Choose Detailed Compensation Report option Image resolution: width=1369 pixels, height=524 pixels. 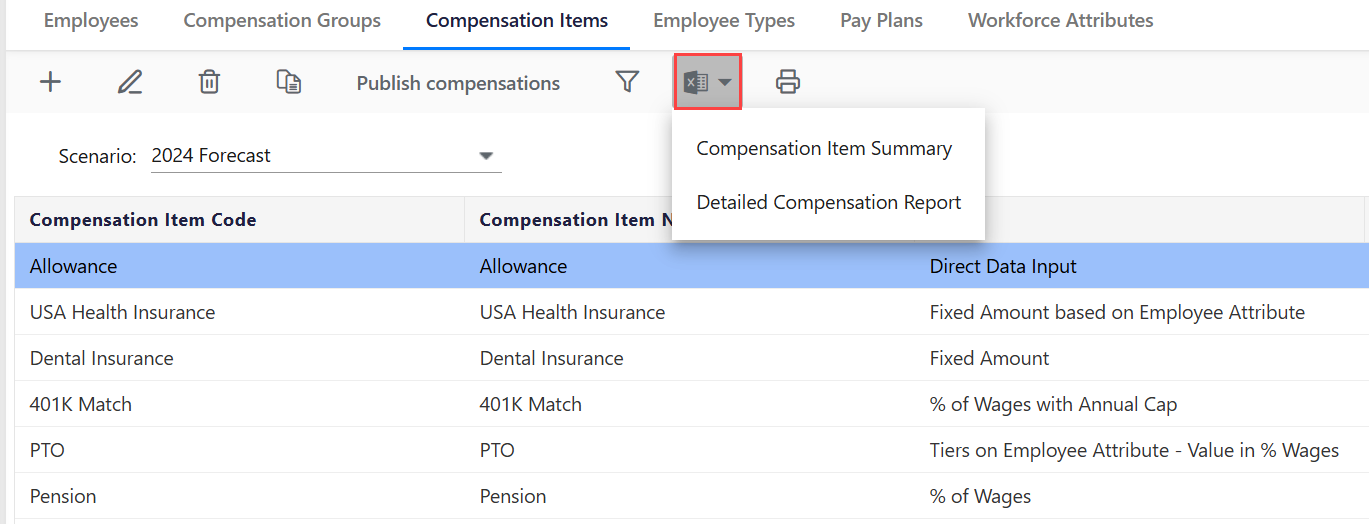828,203
